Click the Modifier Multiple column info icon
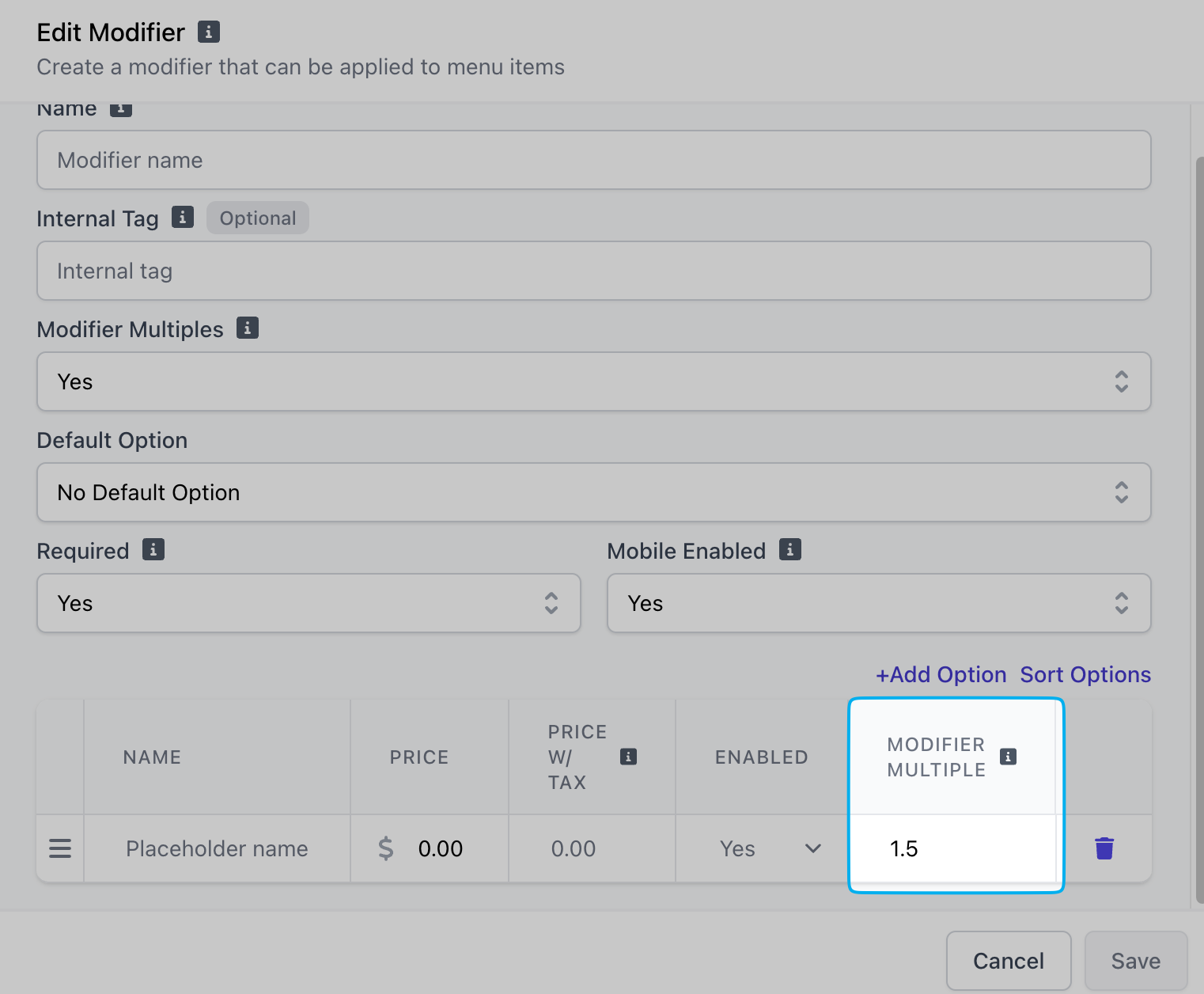Screen dimensions: 1204x994 pyautogui.click(x=1008, y=757)
